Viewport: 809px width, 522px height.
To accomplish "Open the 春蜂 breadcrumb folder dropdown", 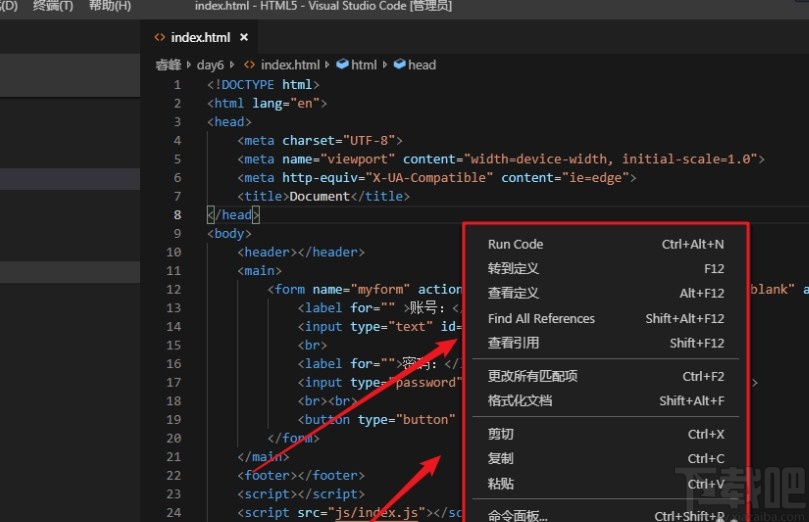I will pos(167,64).
